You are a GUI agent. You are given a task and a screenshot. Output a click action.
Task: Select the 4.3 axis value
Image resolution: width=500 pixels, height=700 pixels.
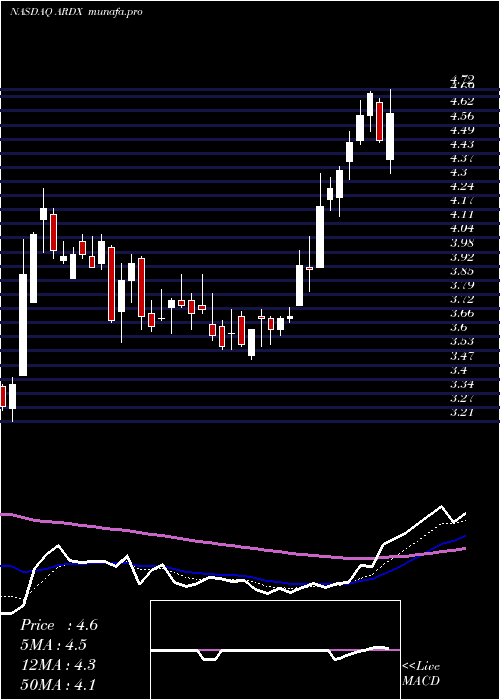pyautogui.click(x=458, y=172)
